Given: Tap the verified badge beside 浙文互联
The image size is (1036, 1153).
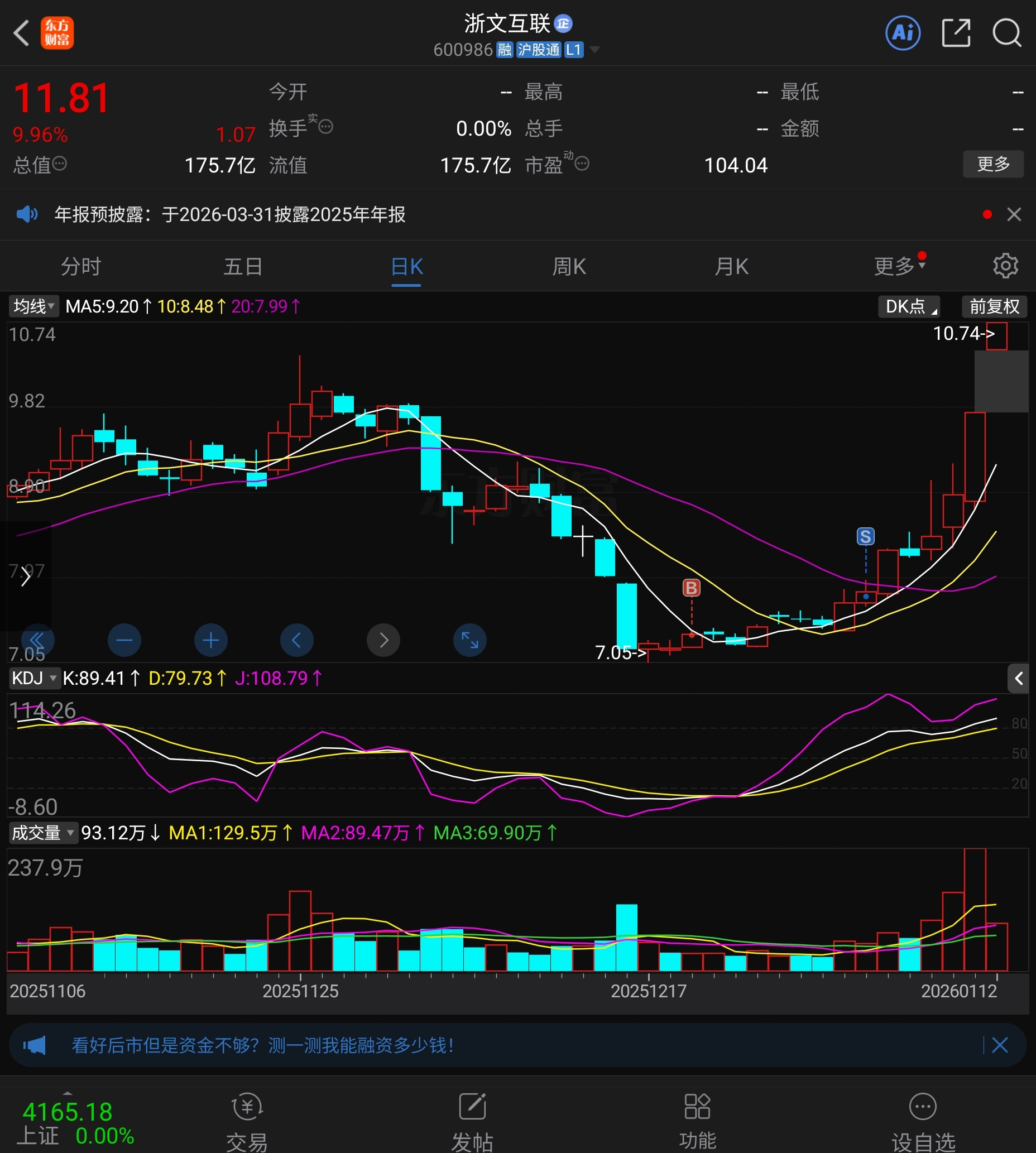Looking at the screenshot, I should 563,23.
